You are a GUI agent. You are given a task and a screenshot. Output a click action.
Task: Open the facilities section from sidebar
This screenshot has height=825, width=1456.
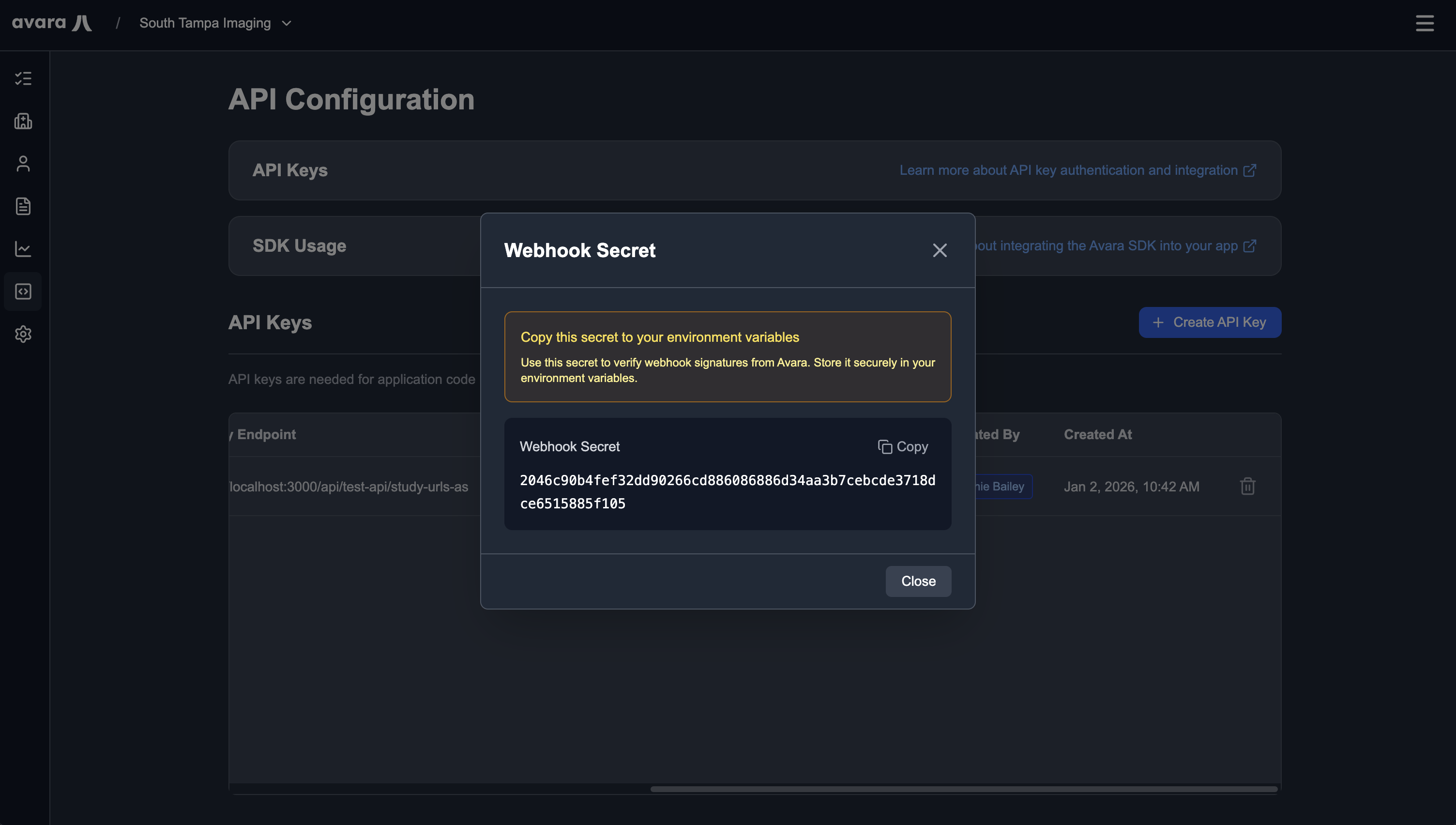click(x=23, y=121)
